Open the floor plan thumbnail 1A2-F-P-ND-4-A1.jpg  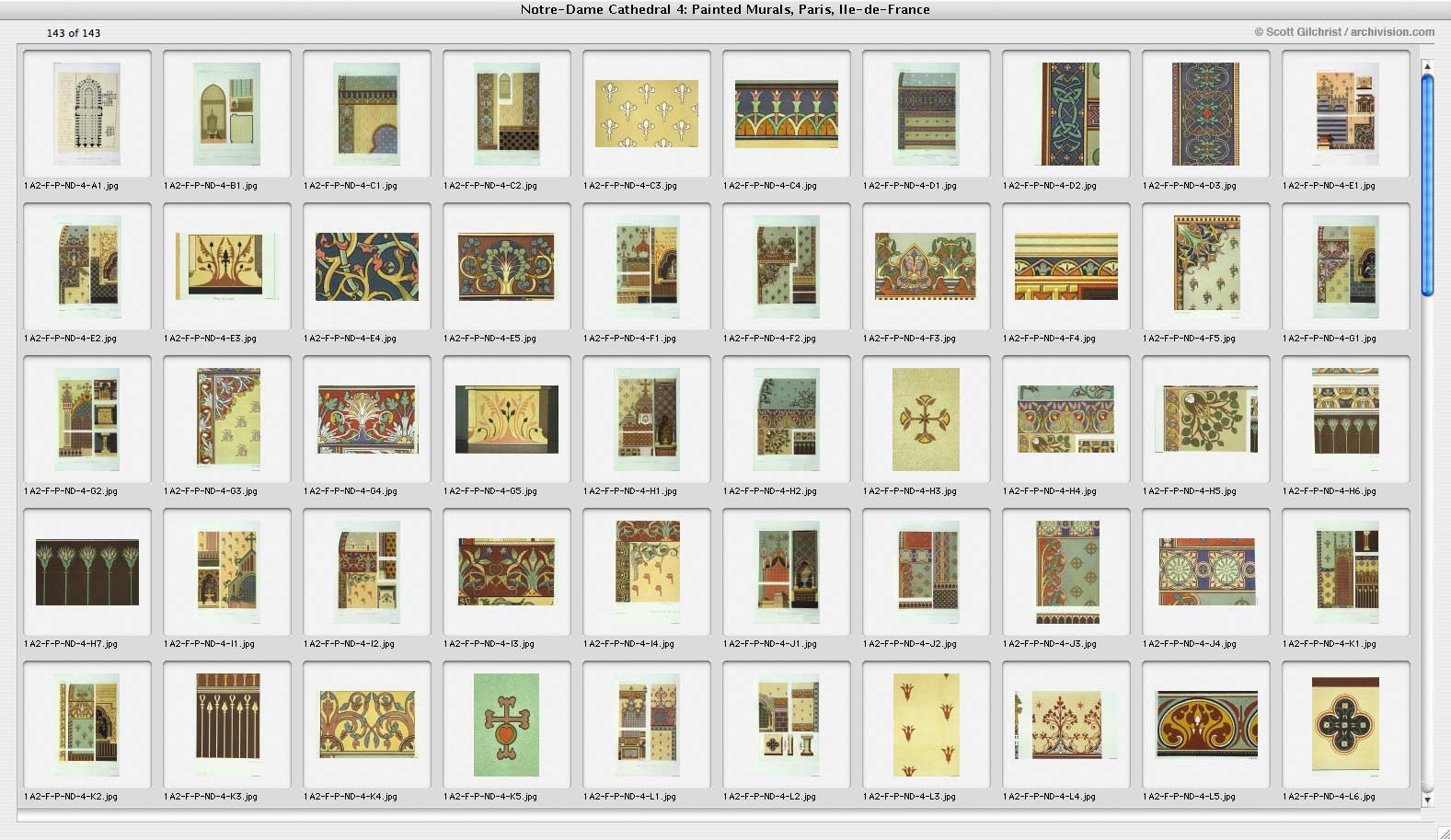click(87, 113)
